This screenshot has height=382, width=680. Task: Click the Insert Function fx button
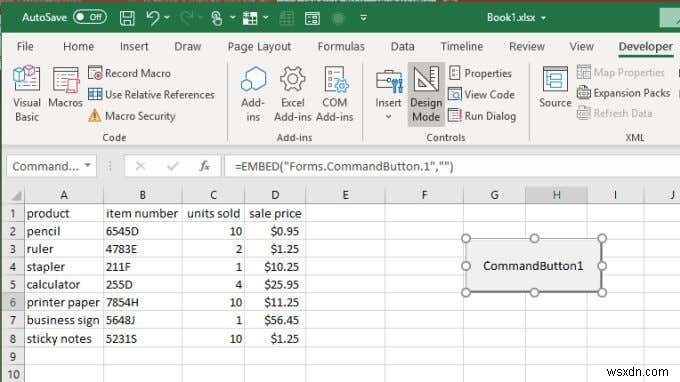pyautogui.click(x=204, y=166)
